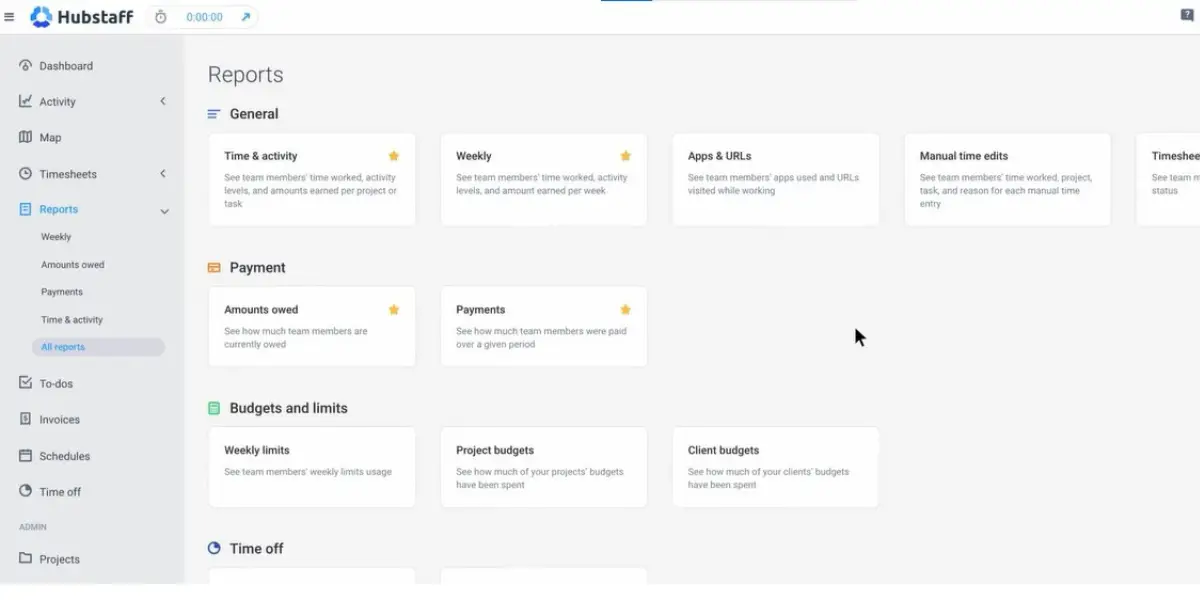Unfavorite the Payments report star
Viewport: 1200px width, 600px height.
[626, 310]
